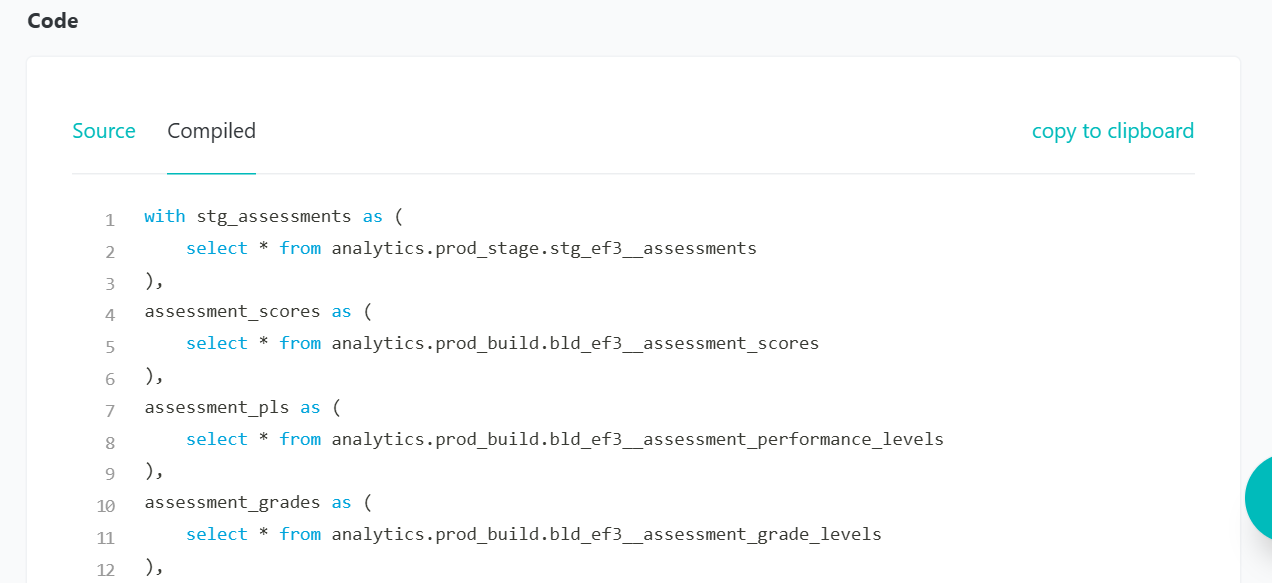The image size is (1272, 583).
Task: Click the assessment_scores CTE name
Action: pos(232,311)
